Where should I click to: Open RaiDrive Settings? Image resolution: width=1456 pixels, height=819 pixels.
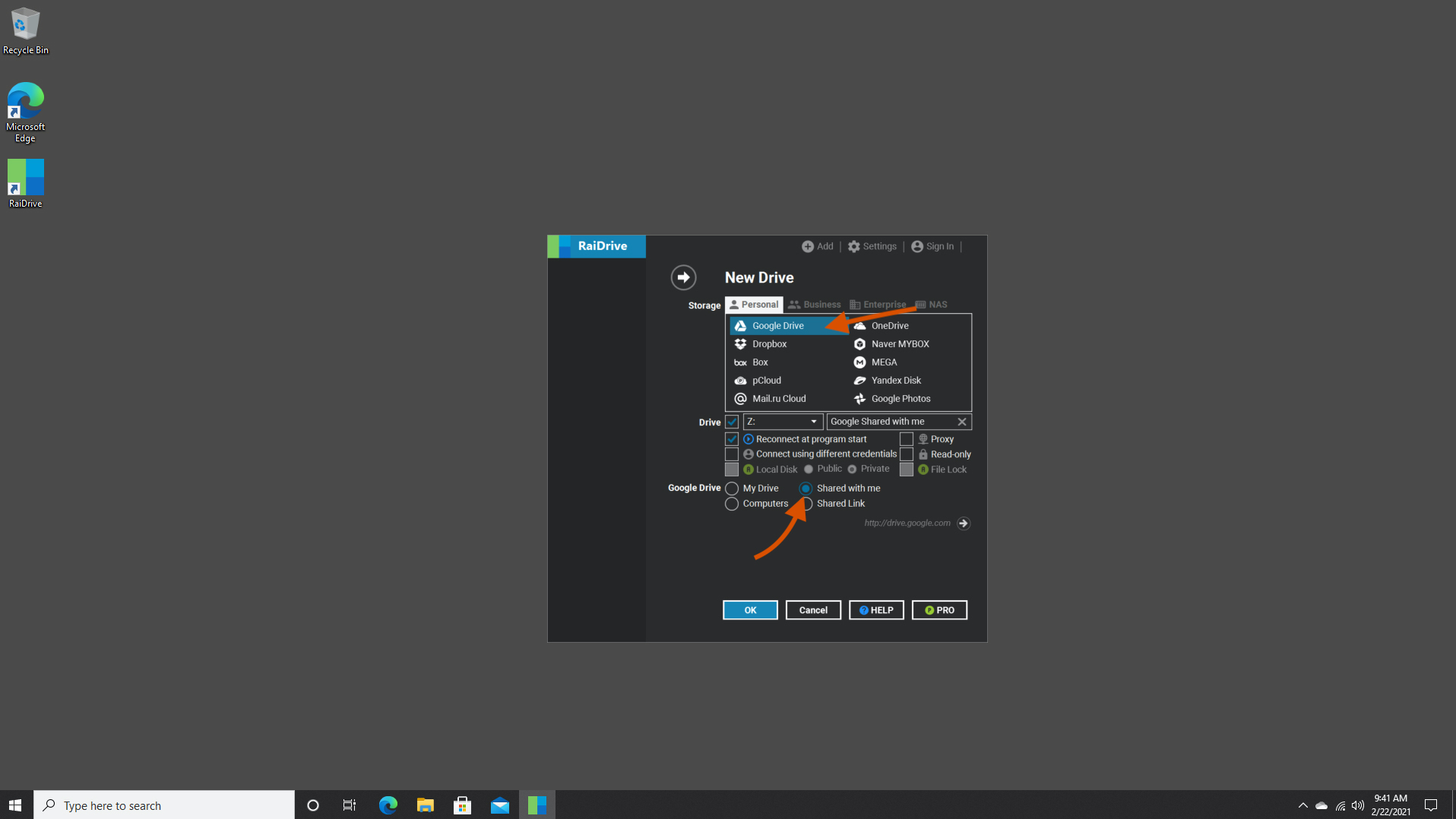[872, 246]
